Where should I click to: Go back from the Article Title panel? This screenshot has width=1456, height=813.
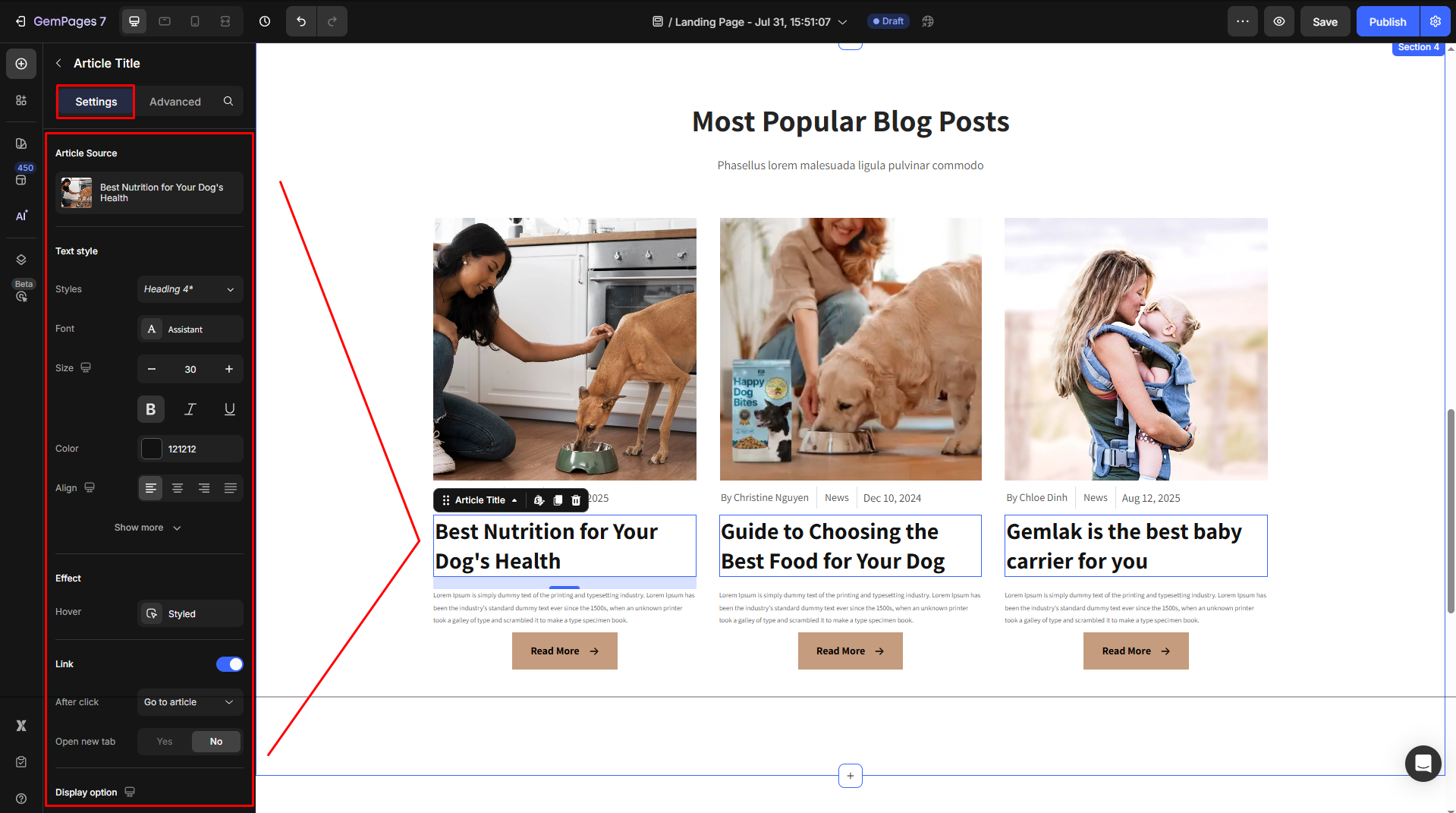(58, 63)
